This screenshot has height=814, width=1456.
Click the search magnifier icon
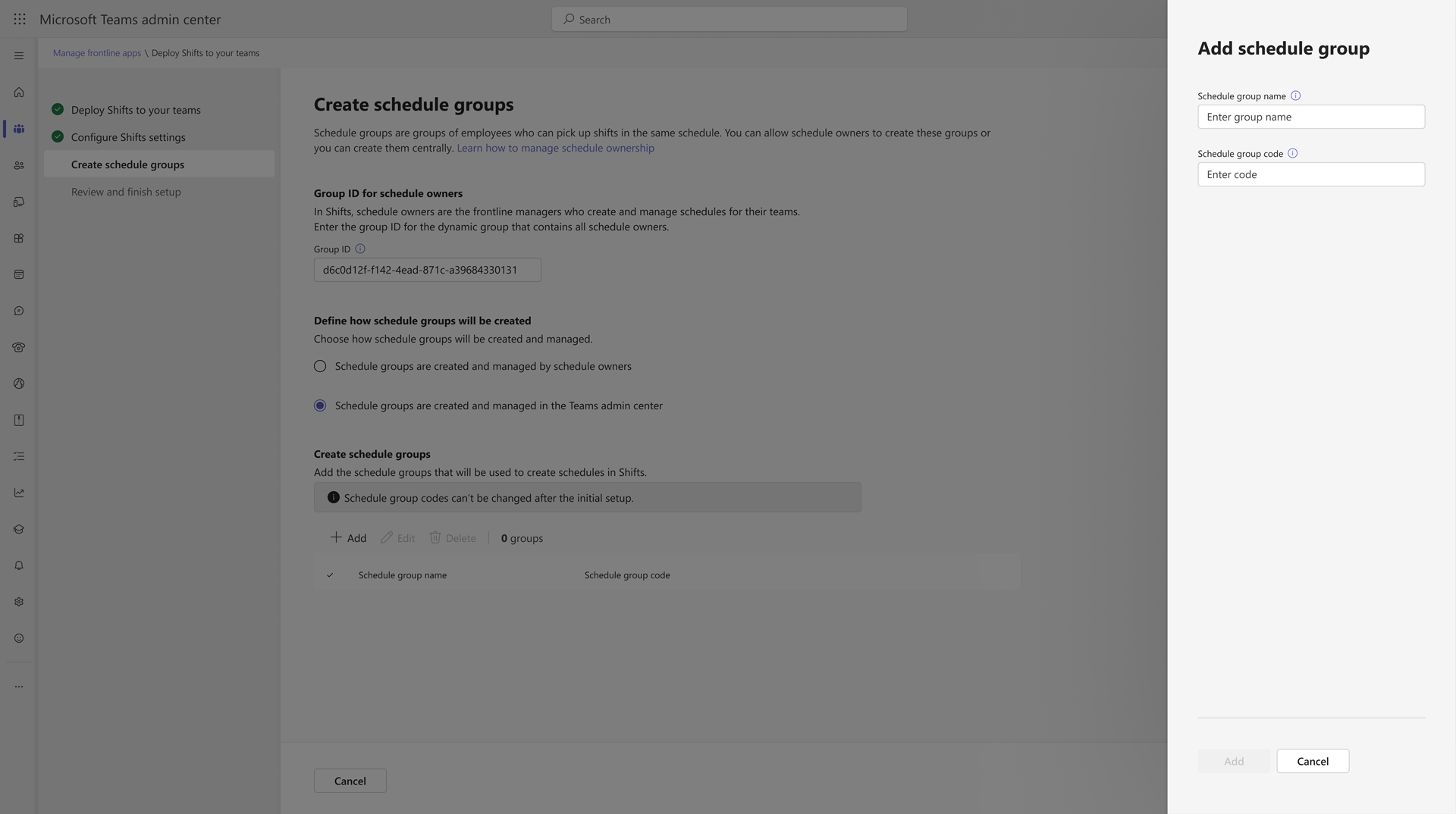(569, 19)
